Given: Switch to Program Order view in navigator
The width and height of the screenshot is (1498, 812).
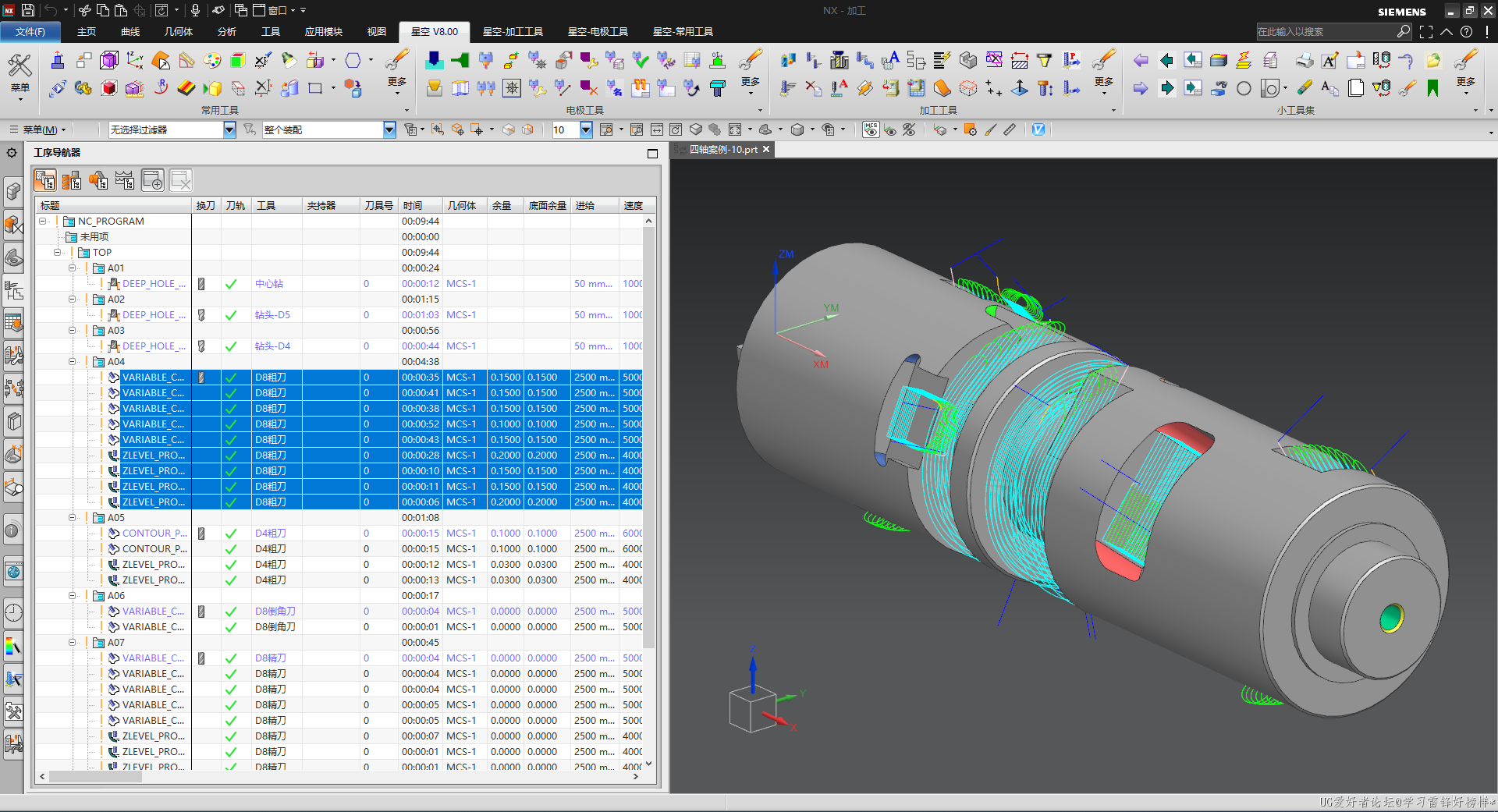Looking at the screenshot, I should [x=45, y=181].
